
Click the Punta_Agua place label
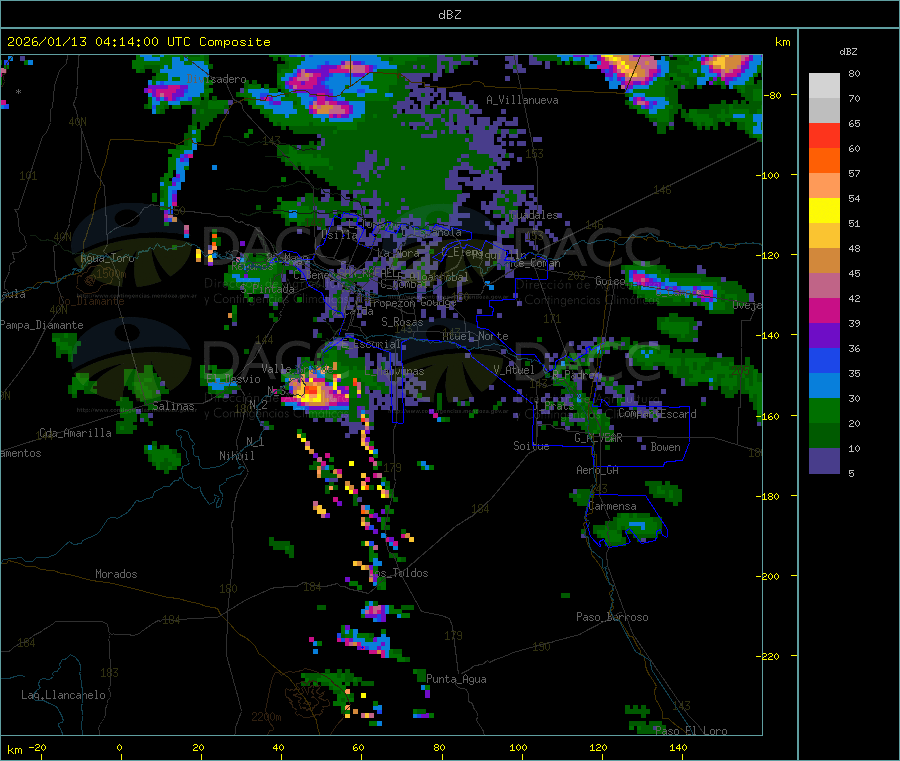click(456, 679)
